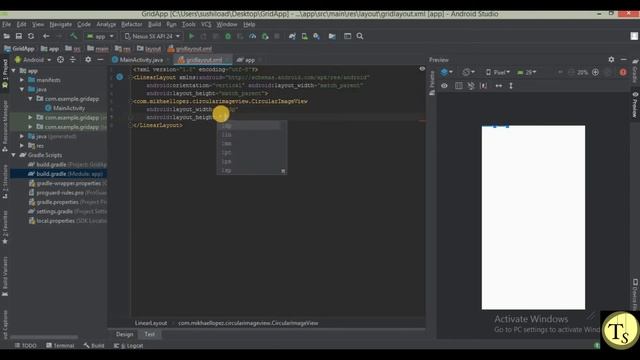Click the Project panel horizontal scrollbar

(x=44, y=337)
